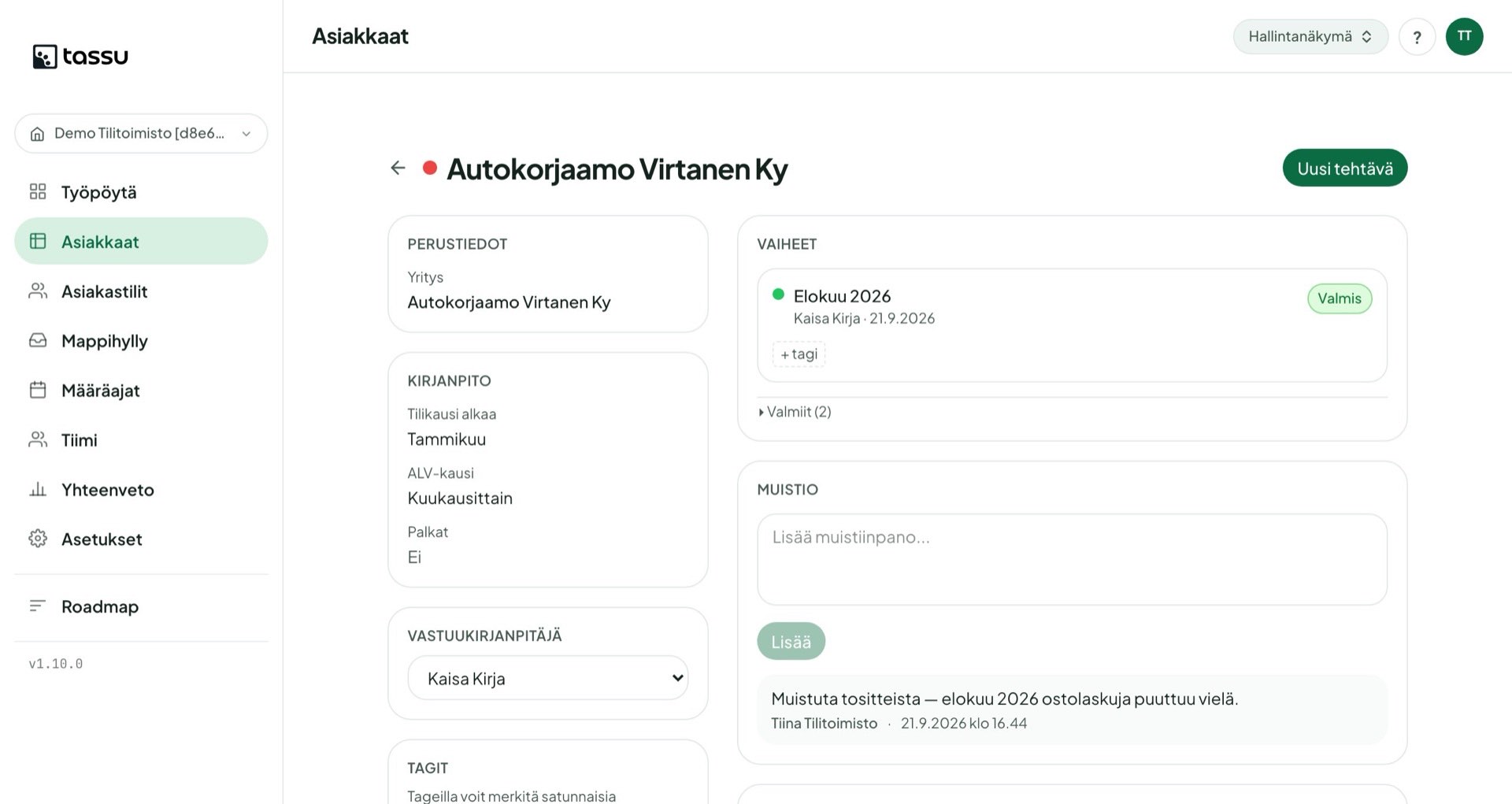
Task: Click the Mappihylly inbox icon
Action: point(38,340)
